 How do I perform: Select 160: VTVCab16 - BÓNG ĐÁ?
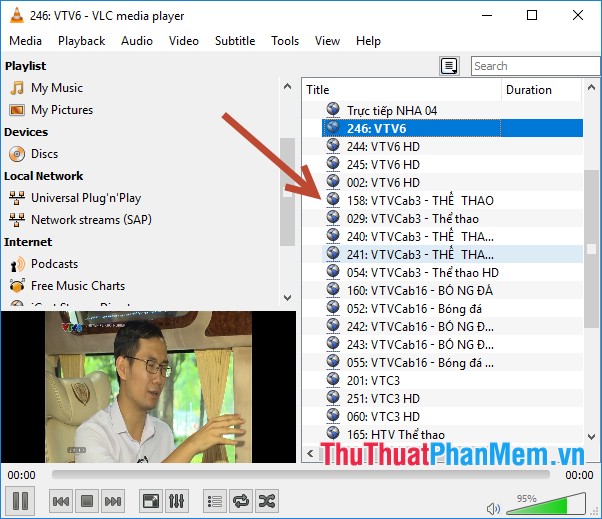(420, 291)
